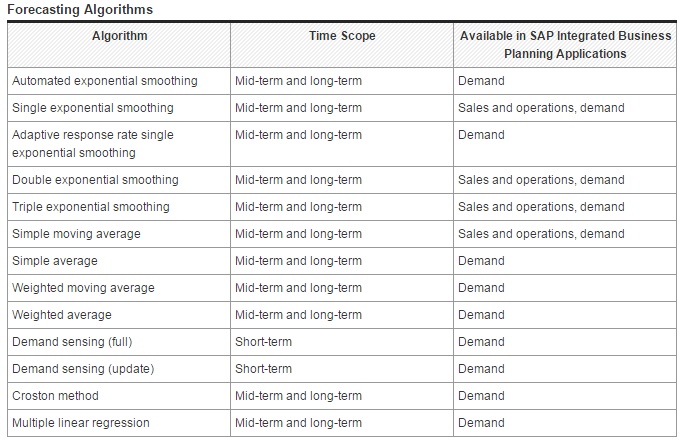This screenshot has width=681, height=442.
Task: Select the Single exponential smoothing row
Action: 342,108
